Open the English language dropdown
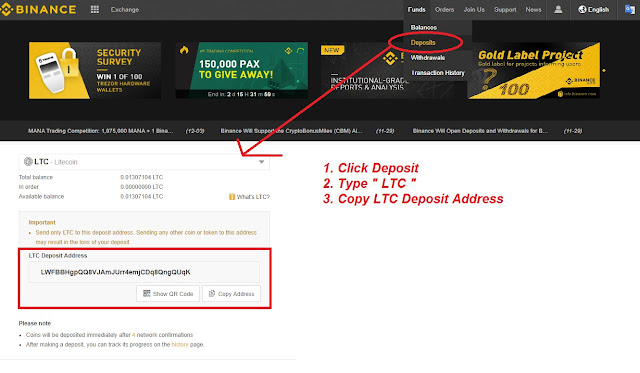Screen dimensions: 640x373 [594, 9]
